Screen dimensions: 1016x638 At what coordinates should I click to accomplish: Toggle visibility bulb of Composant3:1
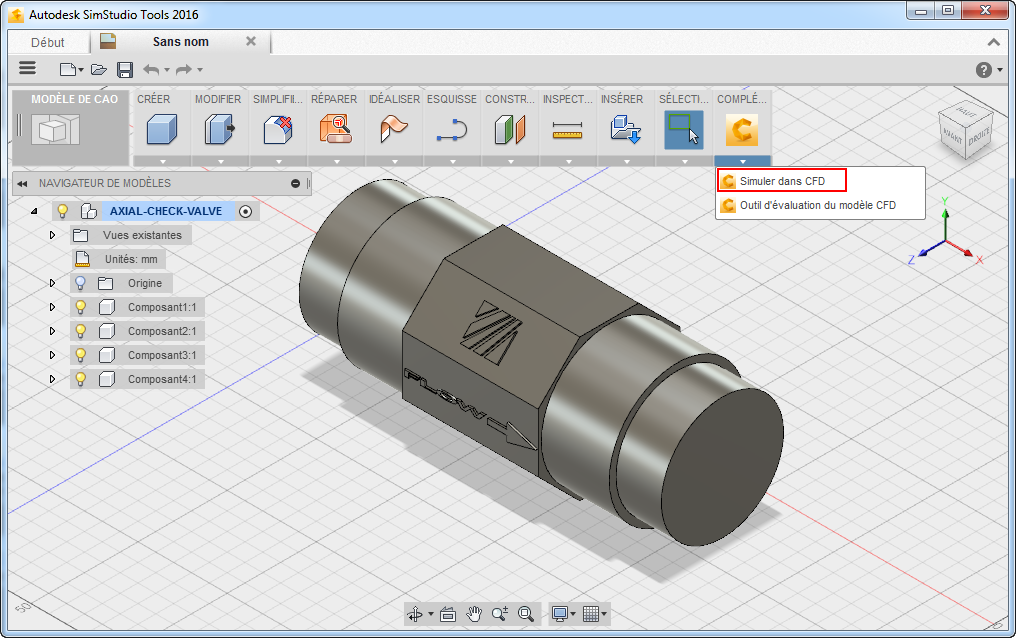coord(80,355)
